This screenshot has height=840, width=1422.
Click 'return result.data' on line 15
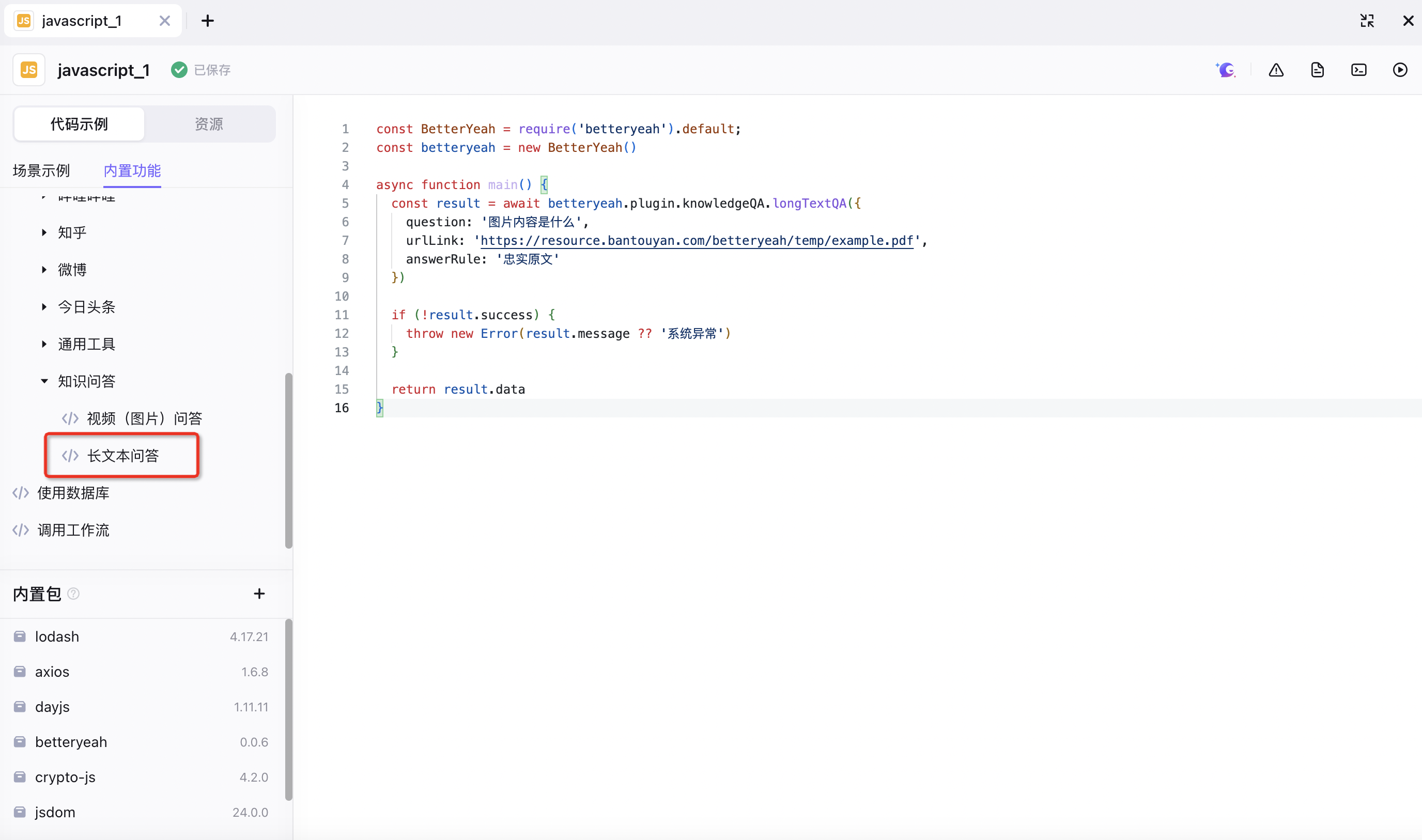coord(458,390)
